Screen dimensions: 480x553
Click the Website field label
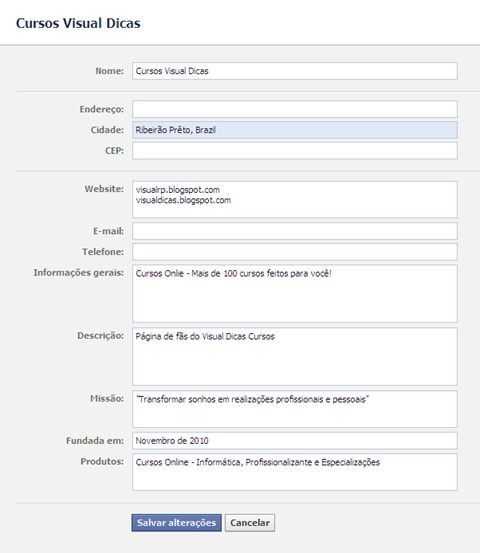point(104,189)
